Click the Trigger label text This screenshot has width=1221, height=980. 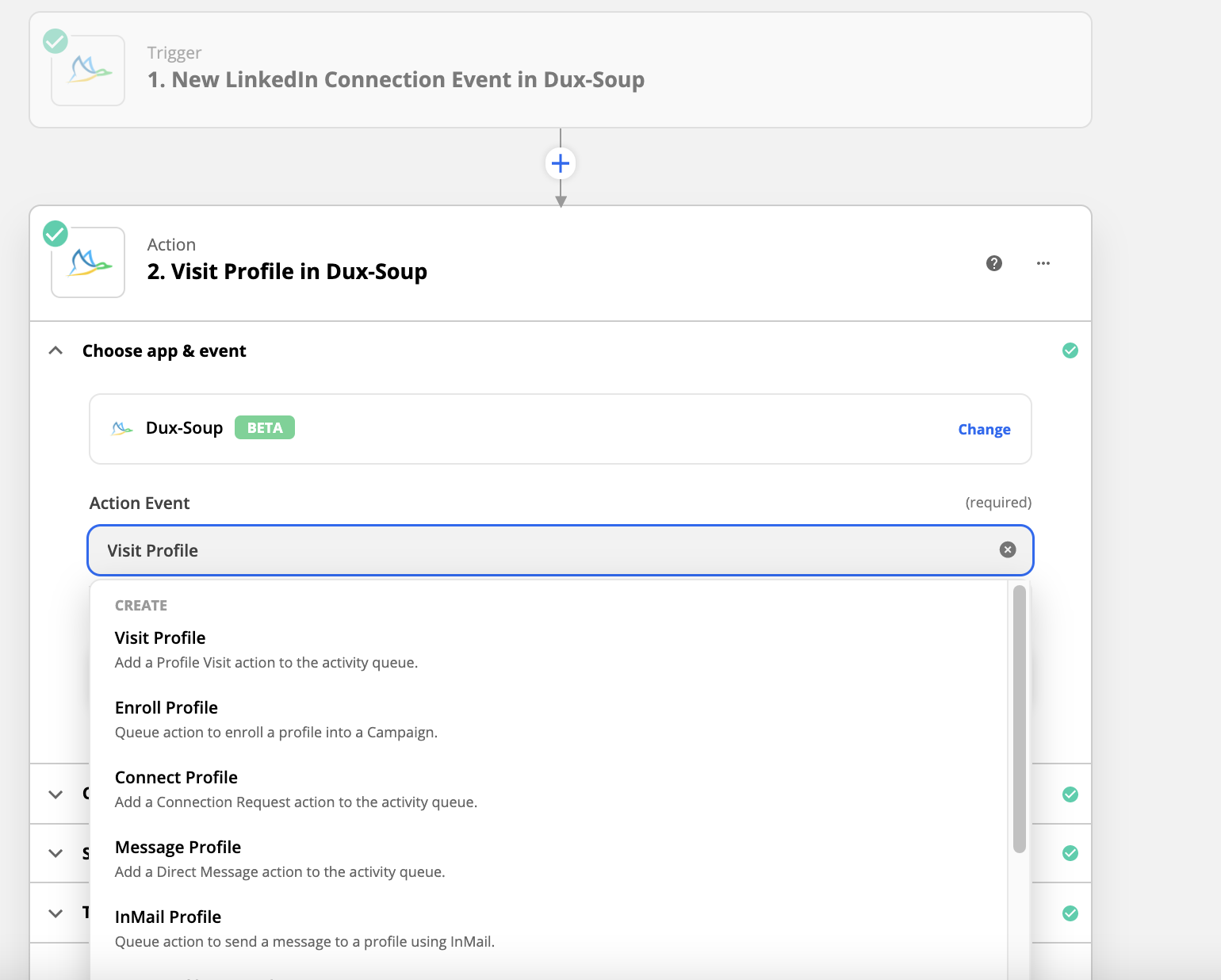174,53
